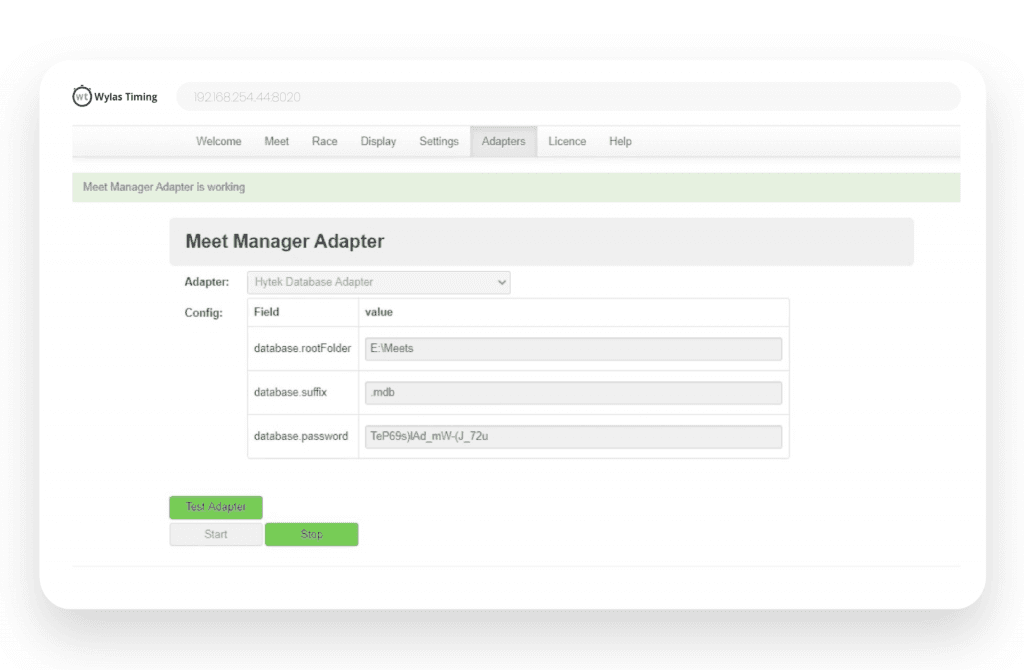Open the Help tab
This screenshot has height=670, width=1024.
(620, 141)
